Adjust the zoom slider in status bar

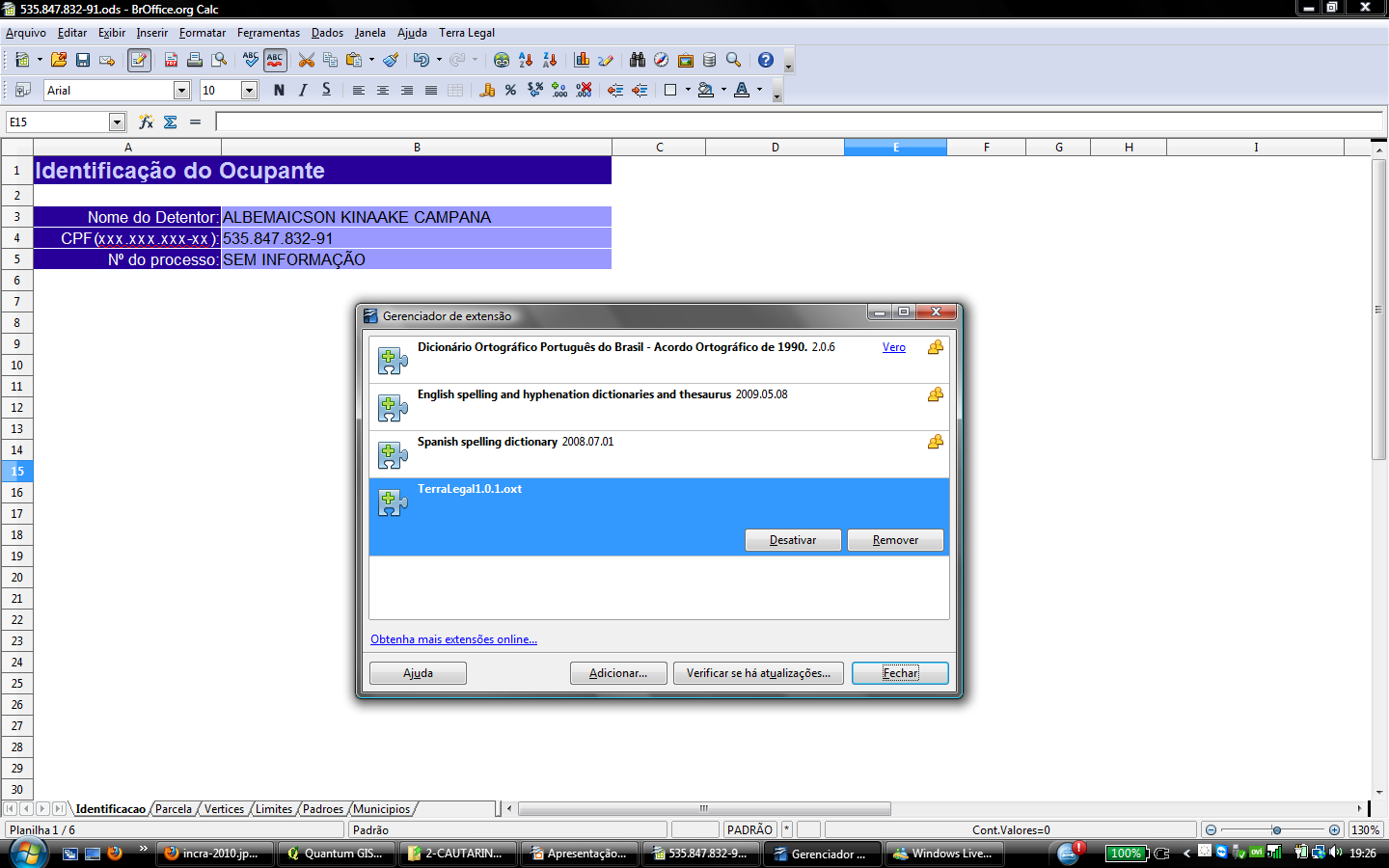[1276, 829]
